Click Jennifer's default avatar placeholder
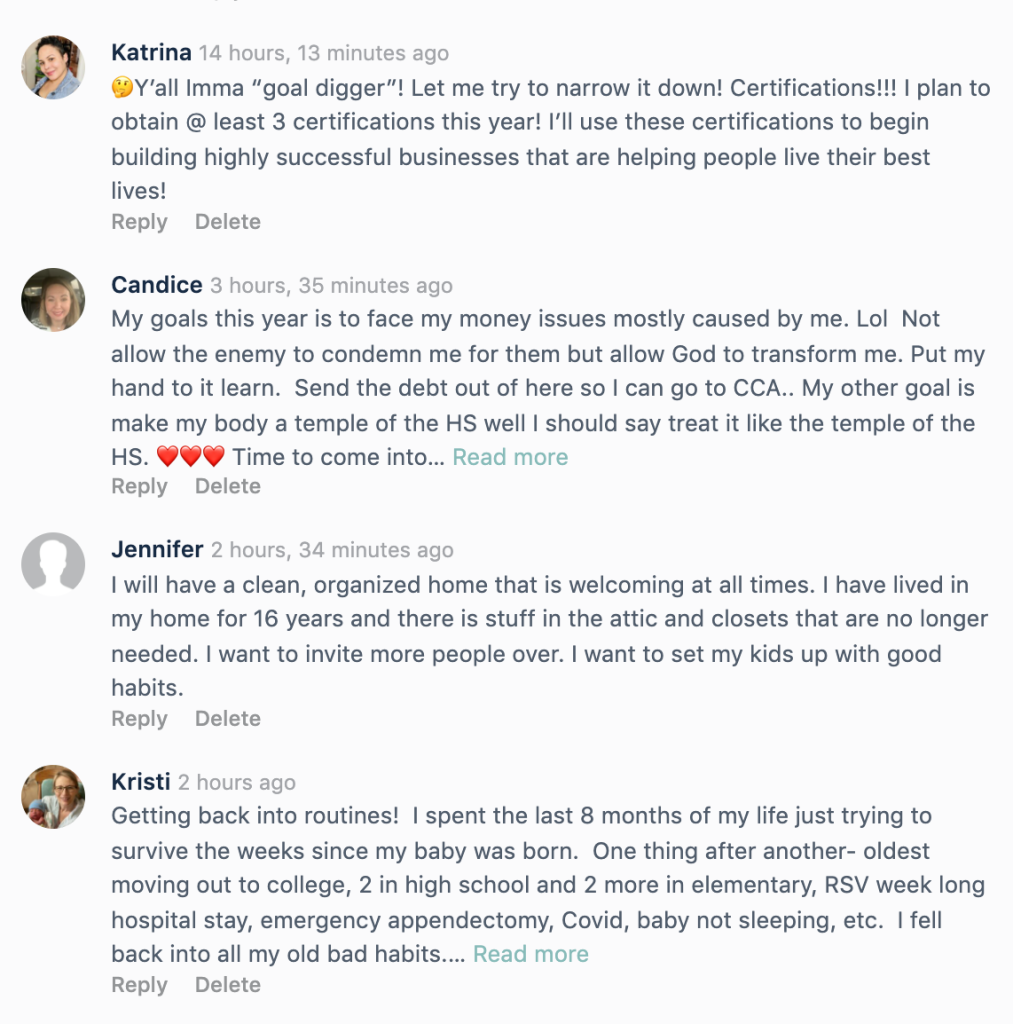Viewport: 1013px width, 1024px height. pyautogui.click(x=53, y=564)
